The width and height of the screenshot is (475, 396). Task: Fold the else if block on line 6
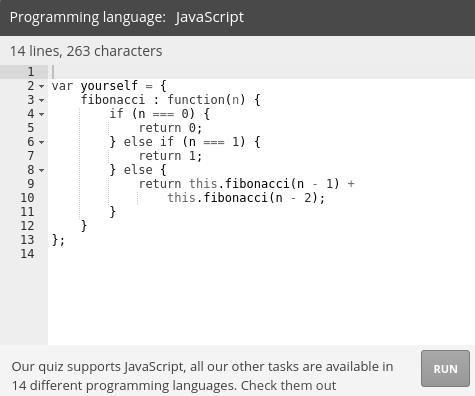(41, 142)
